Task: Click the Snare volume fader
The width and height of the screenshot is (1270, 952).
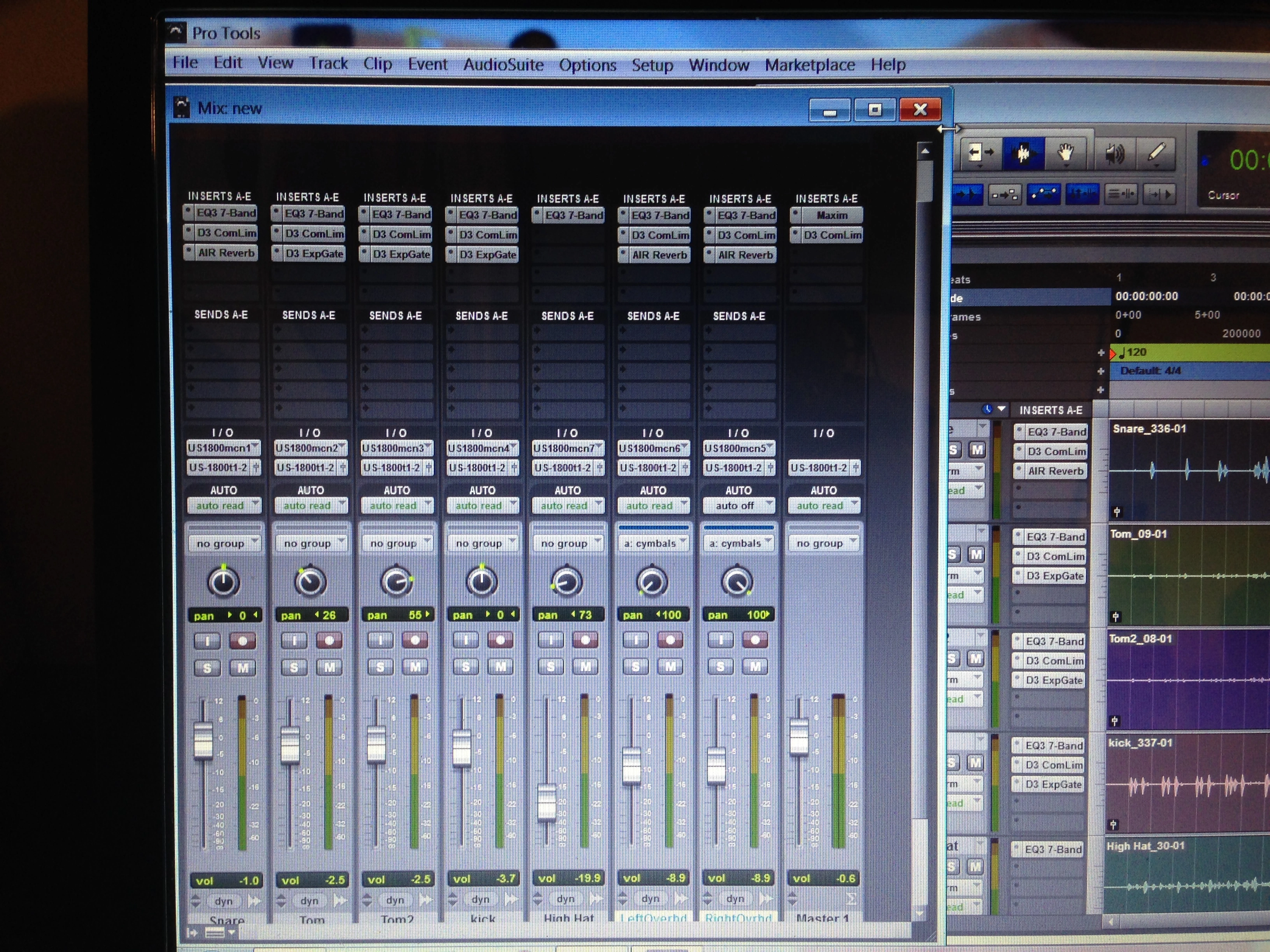Action: tap(203, 740)
